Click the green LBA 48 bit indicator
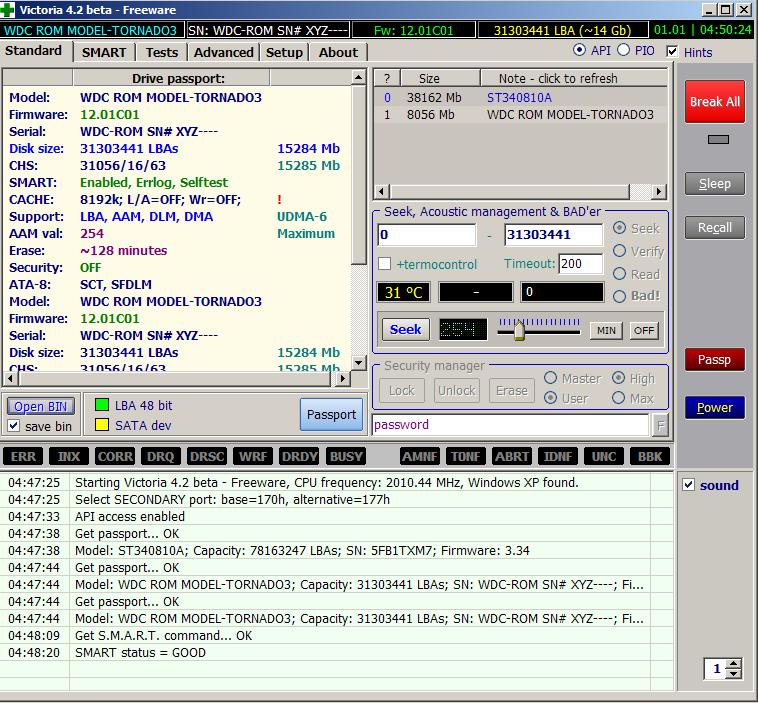 102,405
